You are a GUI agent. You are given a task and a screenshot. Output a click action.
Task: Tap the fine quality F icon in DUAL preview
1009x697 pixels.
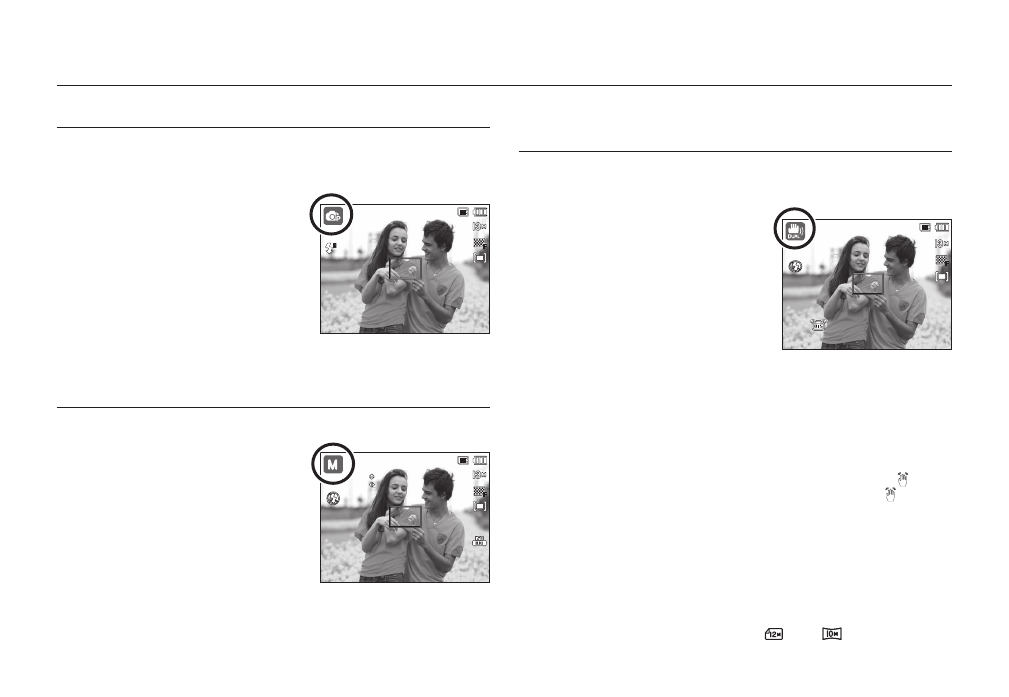(942, 260)
